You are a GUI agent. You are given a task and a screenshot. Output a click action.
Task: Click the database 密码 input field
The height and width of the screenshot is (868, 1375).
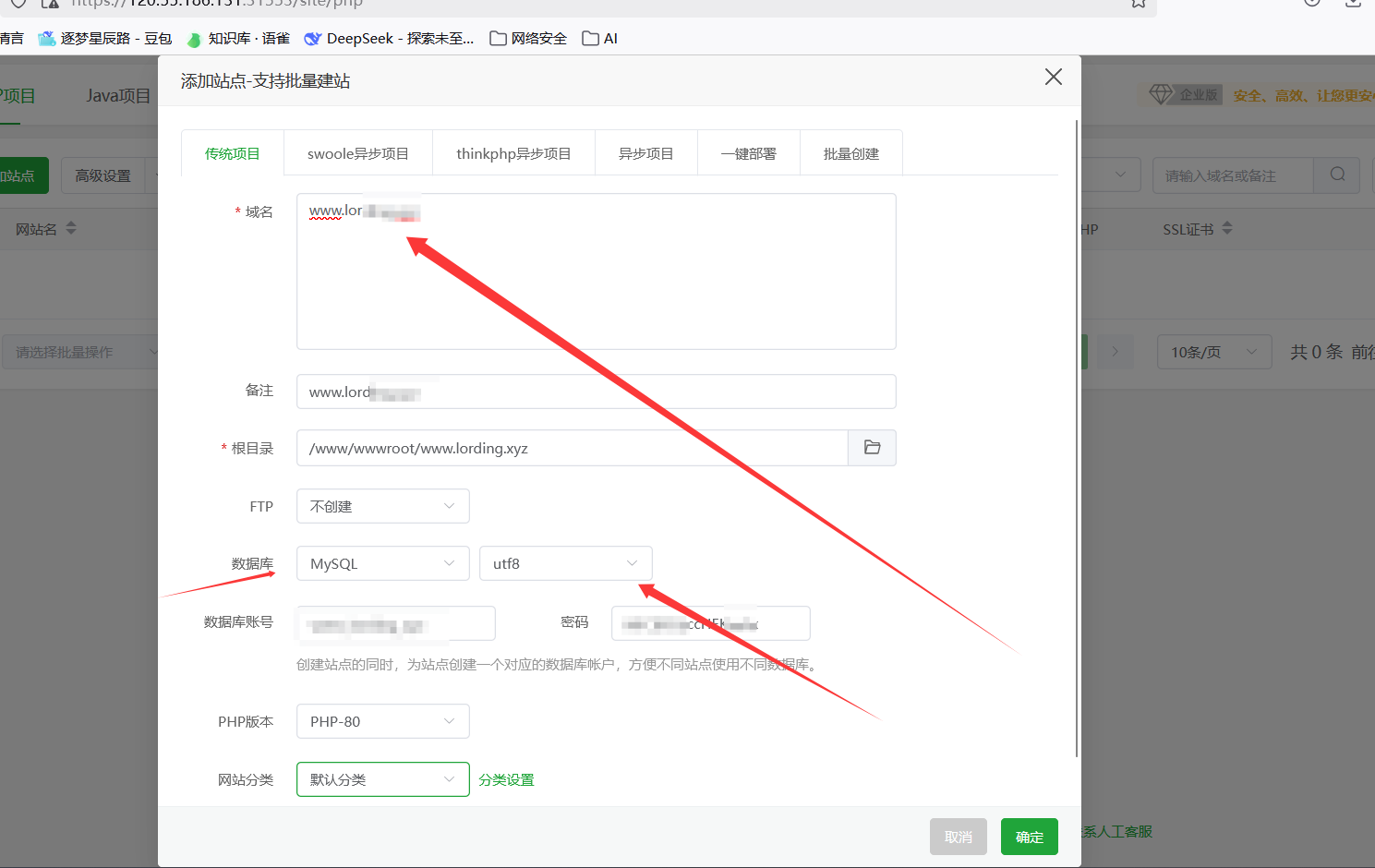pyautogui.click(x=711, y=623)
